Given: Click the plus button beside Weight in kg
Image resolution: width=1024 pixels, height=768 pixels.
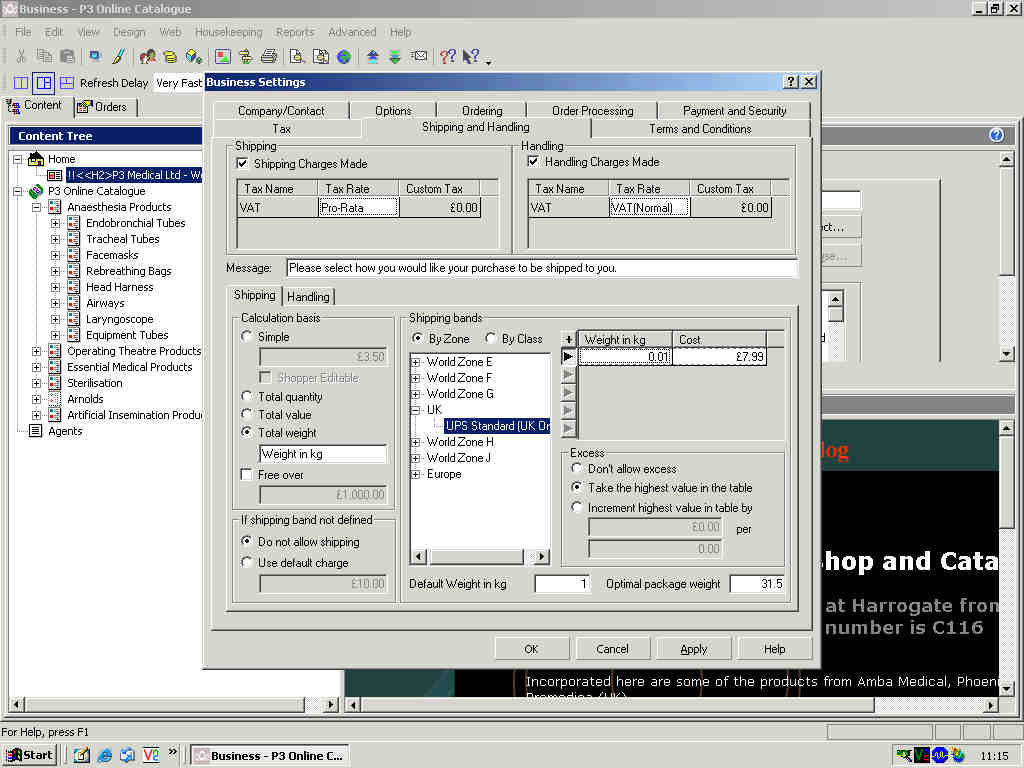Looking at the screenshot, I should [x=569, y=339].
